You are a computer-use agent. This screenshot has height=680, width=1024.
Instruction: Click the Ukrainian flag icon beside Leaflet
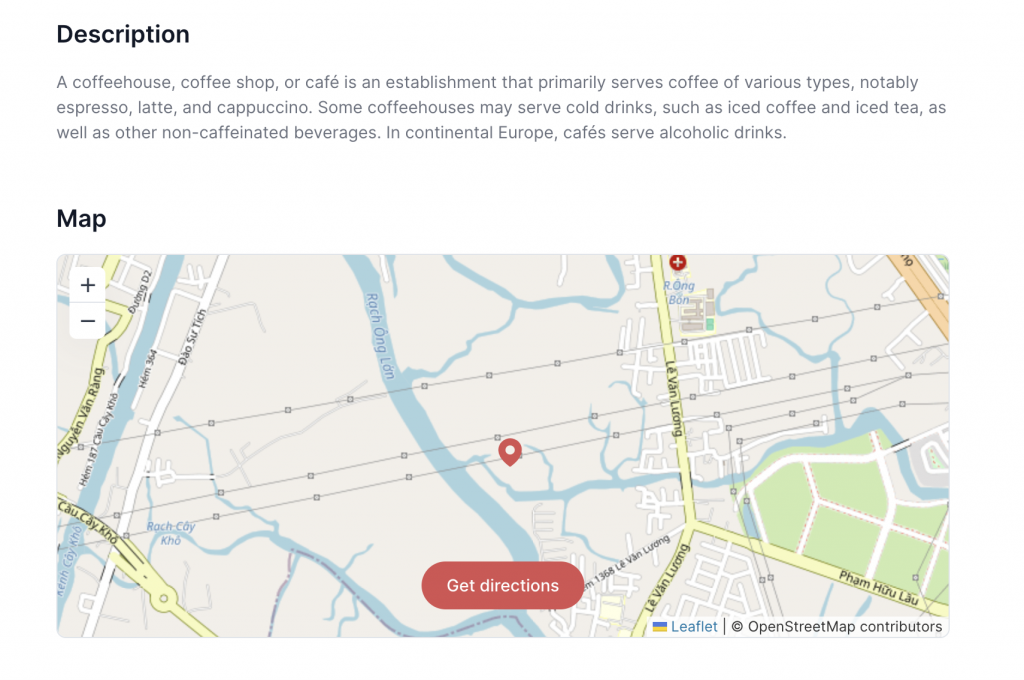pos(660,627)
